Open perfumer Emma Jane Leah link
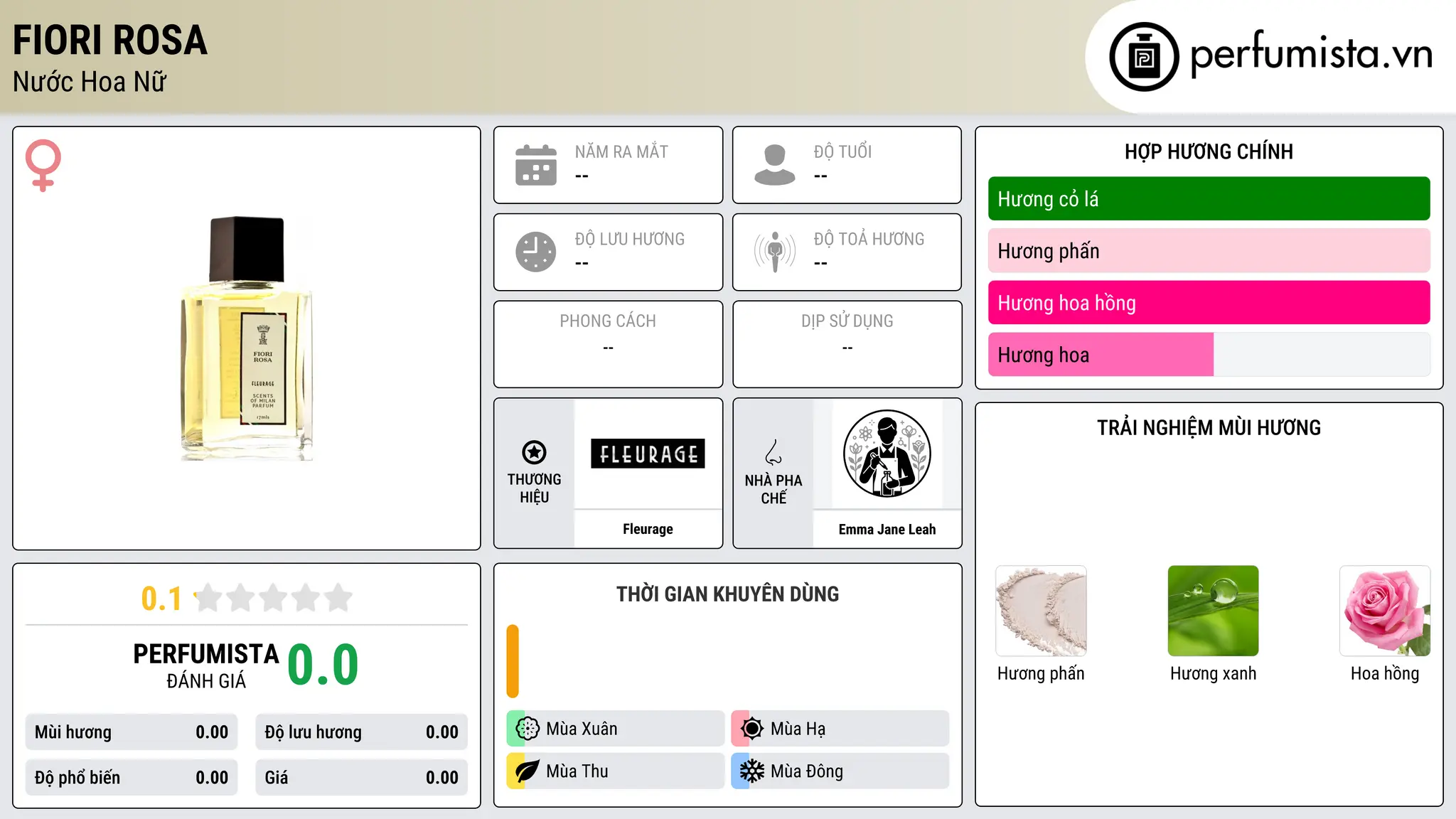Image resolution: width=1456 pixels, height=819 pixels. [x=887, y=529]
